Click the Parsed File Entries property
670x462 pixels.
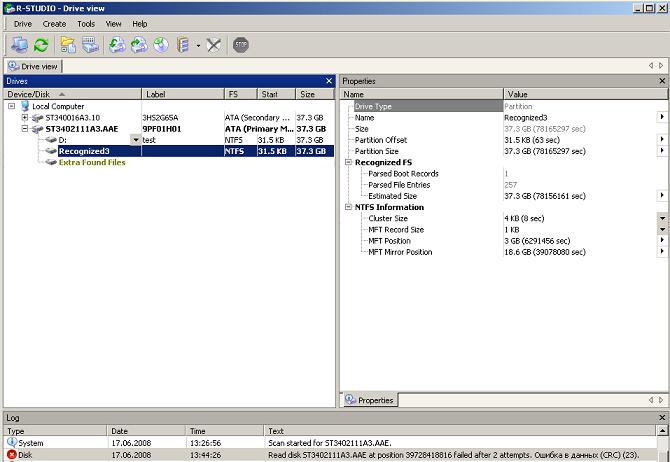[399, 185]
